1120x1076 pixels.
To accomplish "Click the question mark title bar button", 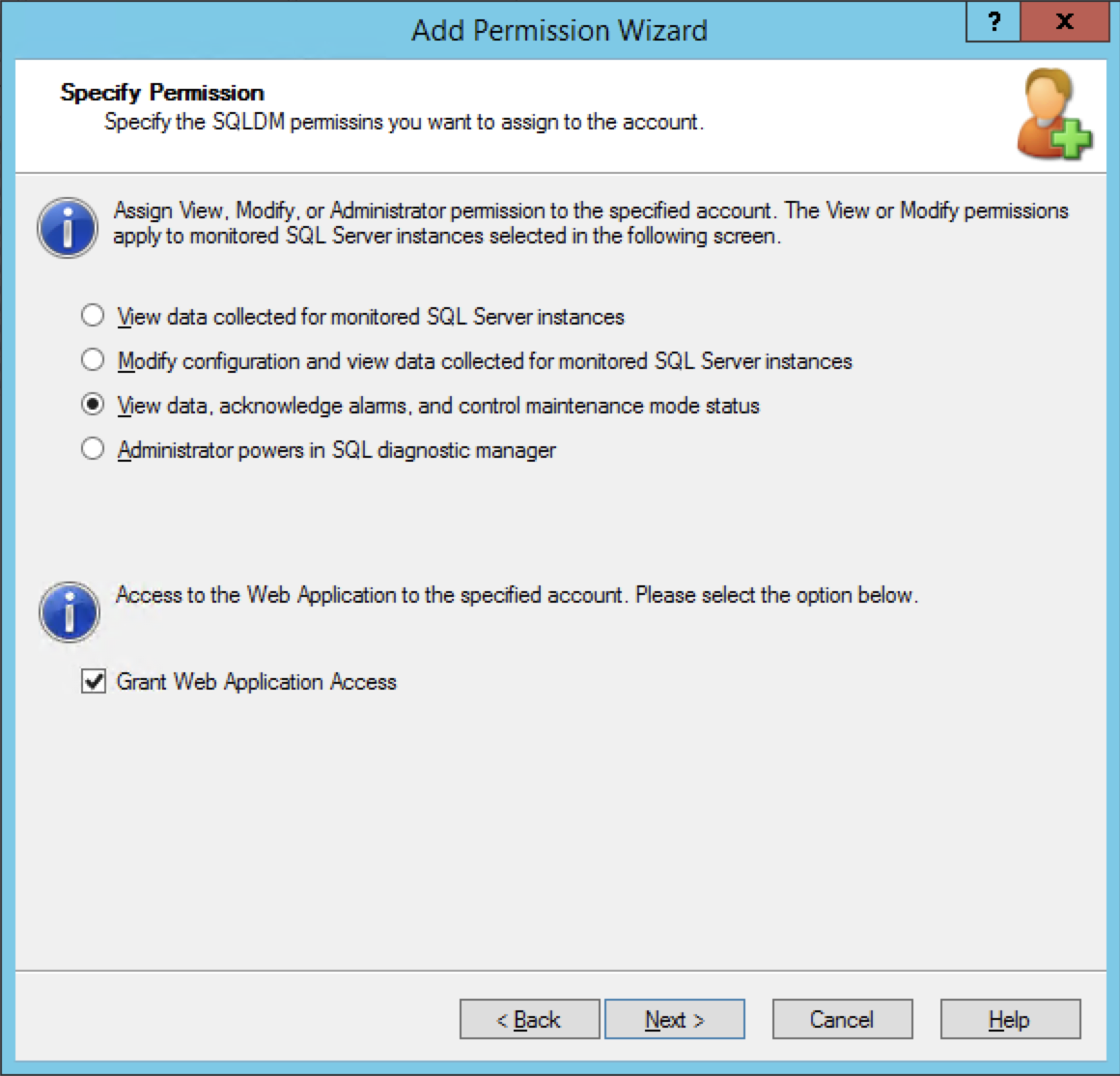I will click(994, 21).
